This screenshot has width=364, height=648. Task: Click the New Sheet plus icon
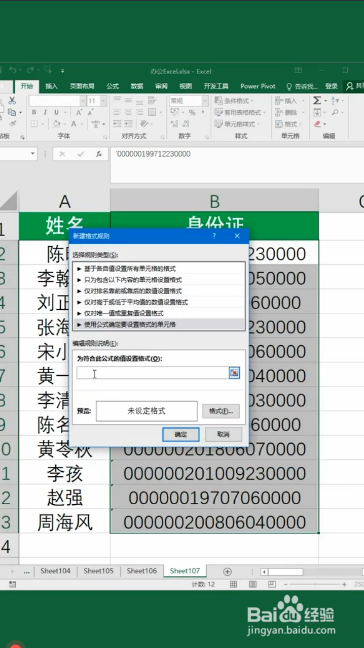[x=227, y=572]
